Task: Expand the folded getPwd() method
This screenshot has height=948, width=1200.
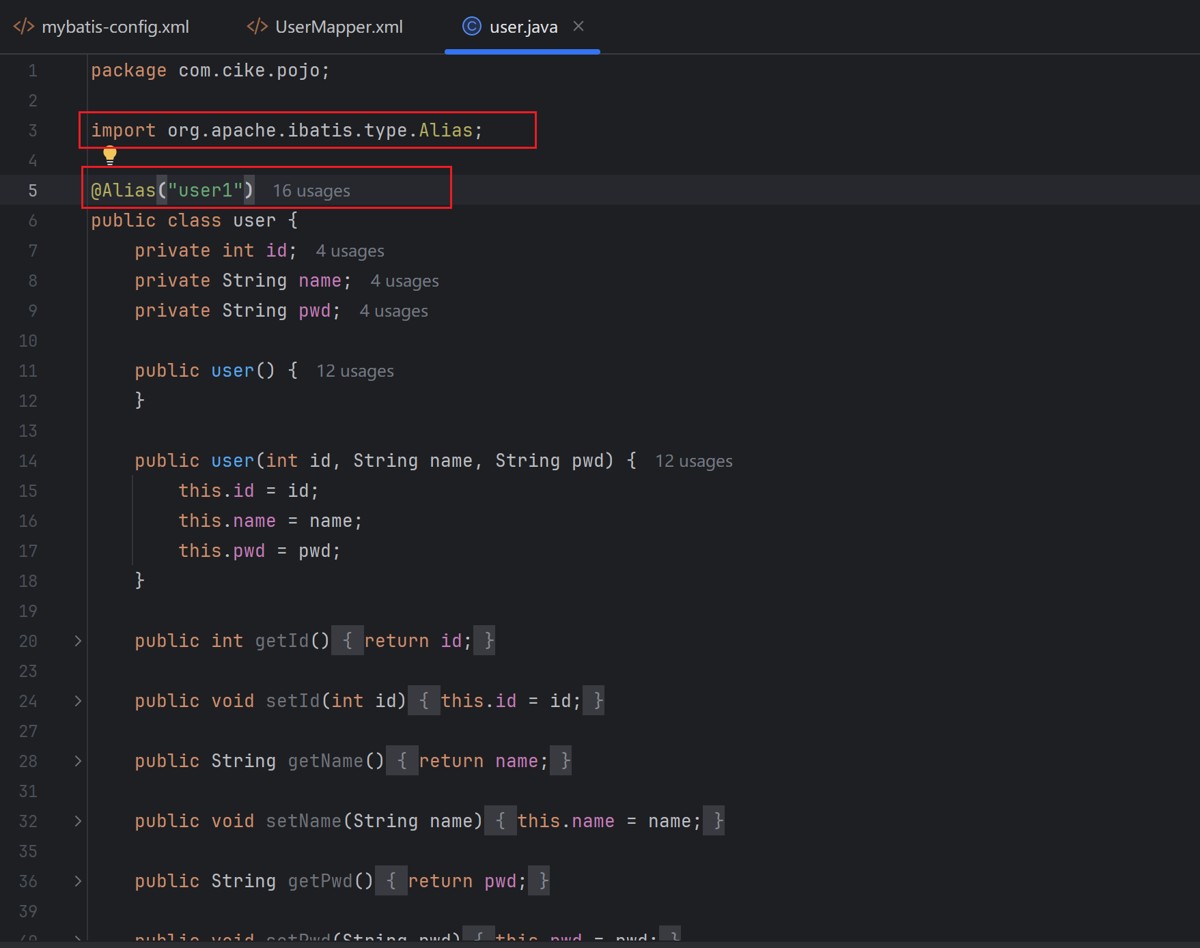Action: pyautogui.click(x=78, y=881)
